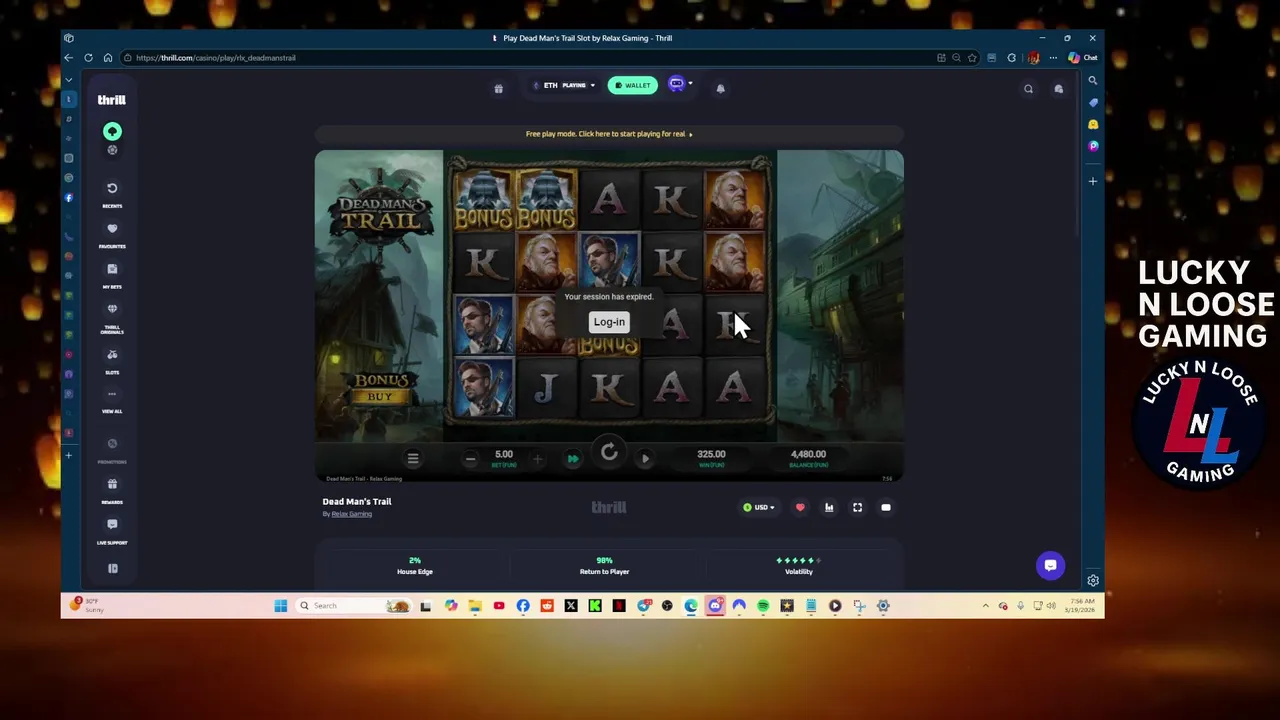1280x720 pixels.
Task: Start autoplay with the play arrow button
Action: coord(645,459)
